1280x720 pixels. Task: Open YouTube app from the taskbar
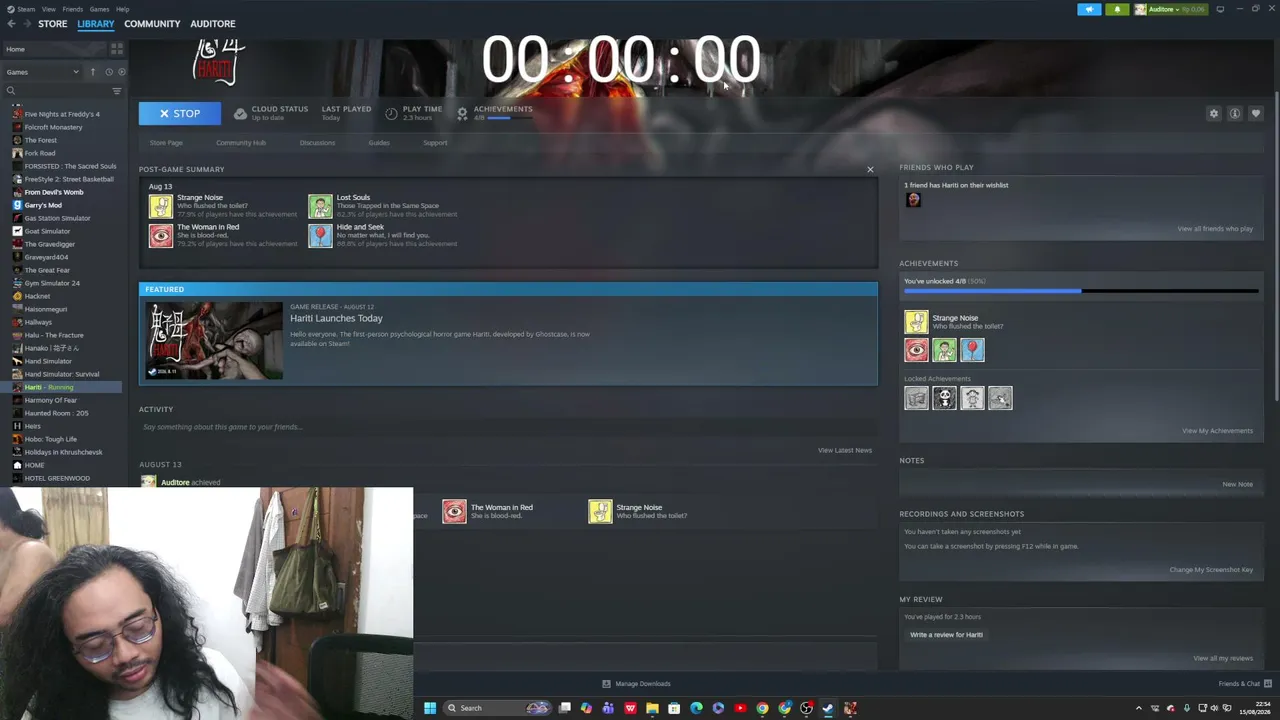coord(740,708)
